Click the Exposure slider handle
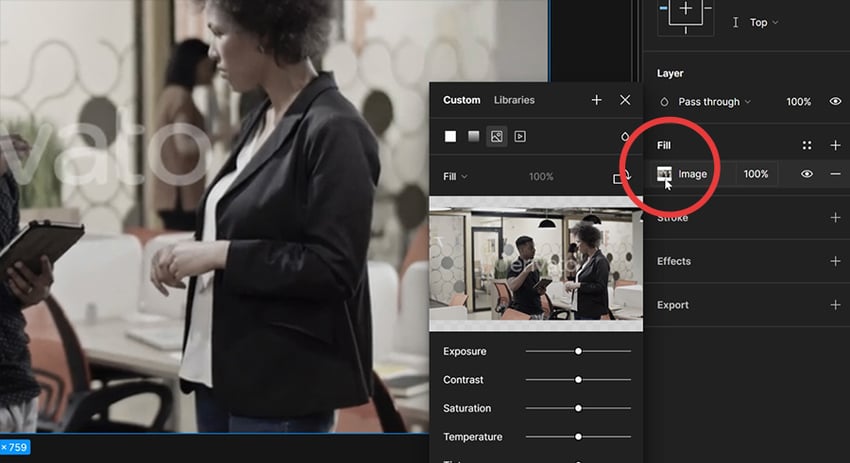This screenshot has width=850, height=463. click(x=578, y=351)
